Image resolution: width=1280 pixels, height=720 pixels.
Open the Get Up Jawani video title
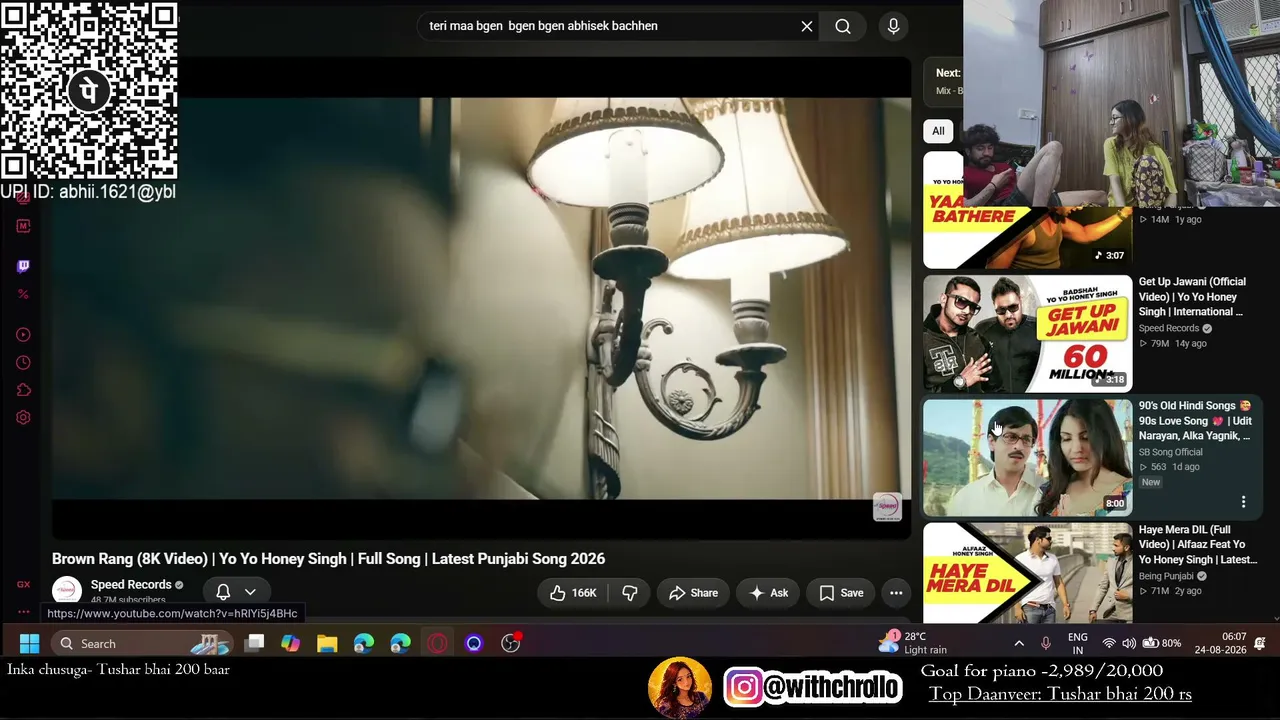tap(1192, 297)
